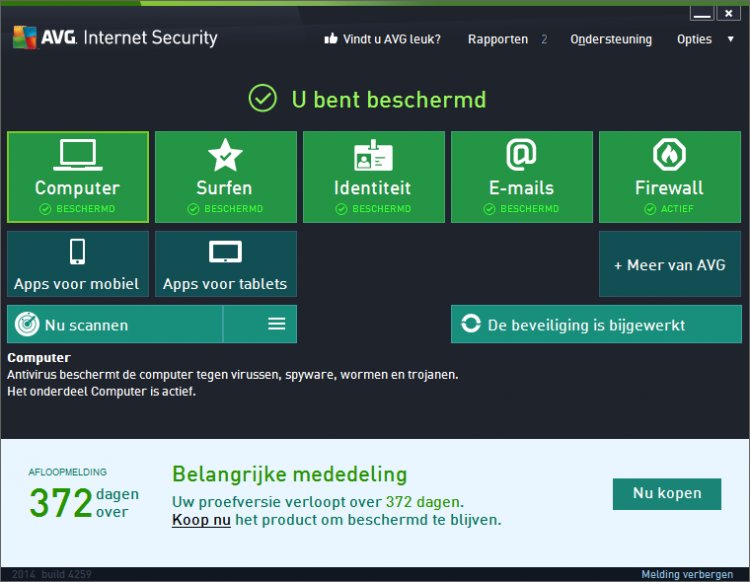Image resolution: width=750 pixels, height=582 pixels.
Task: Hide notification via Melding verbergen
Action: 687,574
